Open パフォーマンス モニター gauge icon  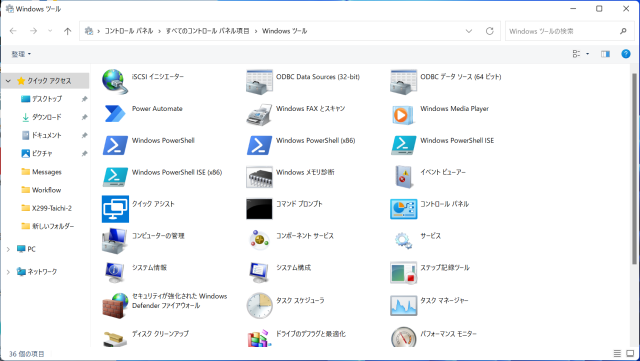(403, 337)
